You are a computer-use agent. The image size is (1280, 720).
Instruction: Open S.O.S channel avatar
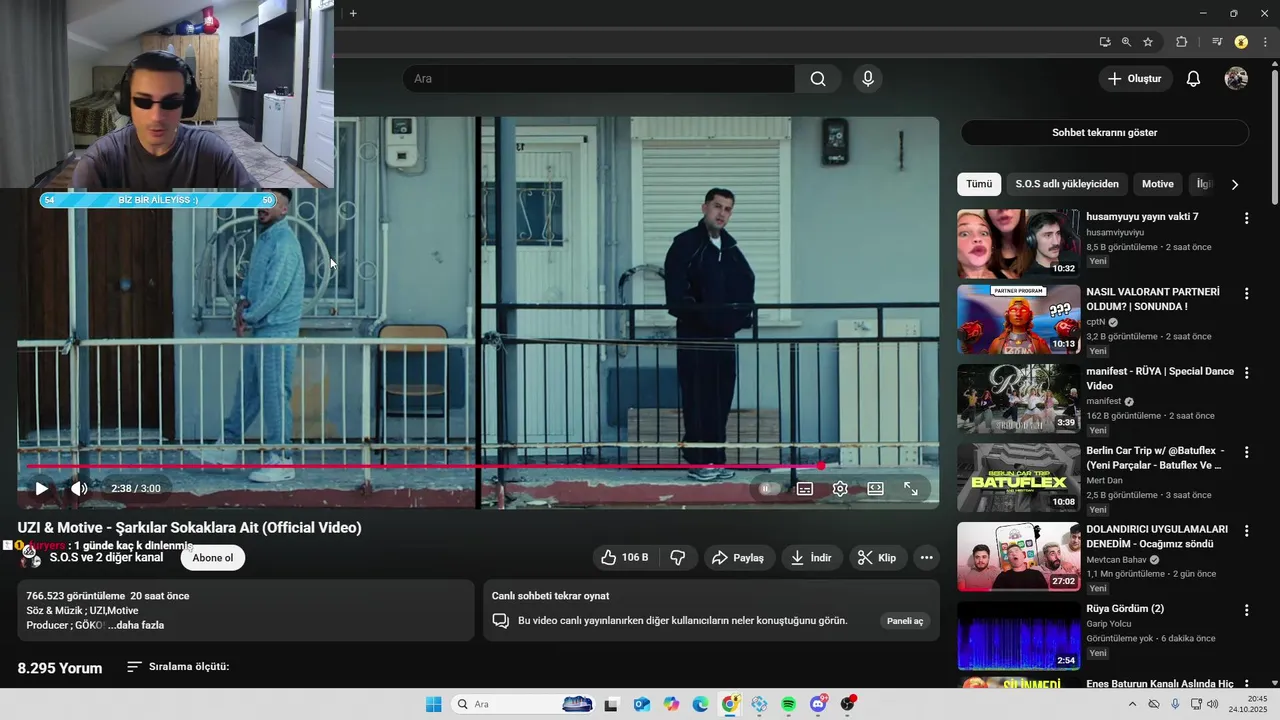pos(31,557)
